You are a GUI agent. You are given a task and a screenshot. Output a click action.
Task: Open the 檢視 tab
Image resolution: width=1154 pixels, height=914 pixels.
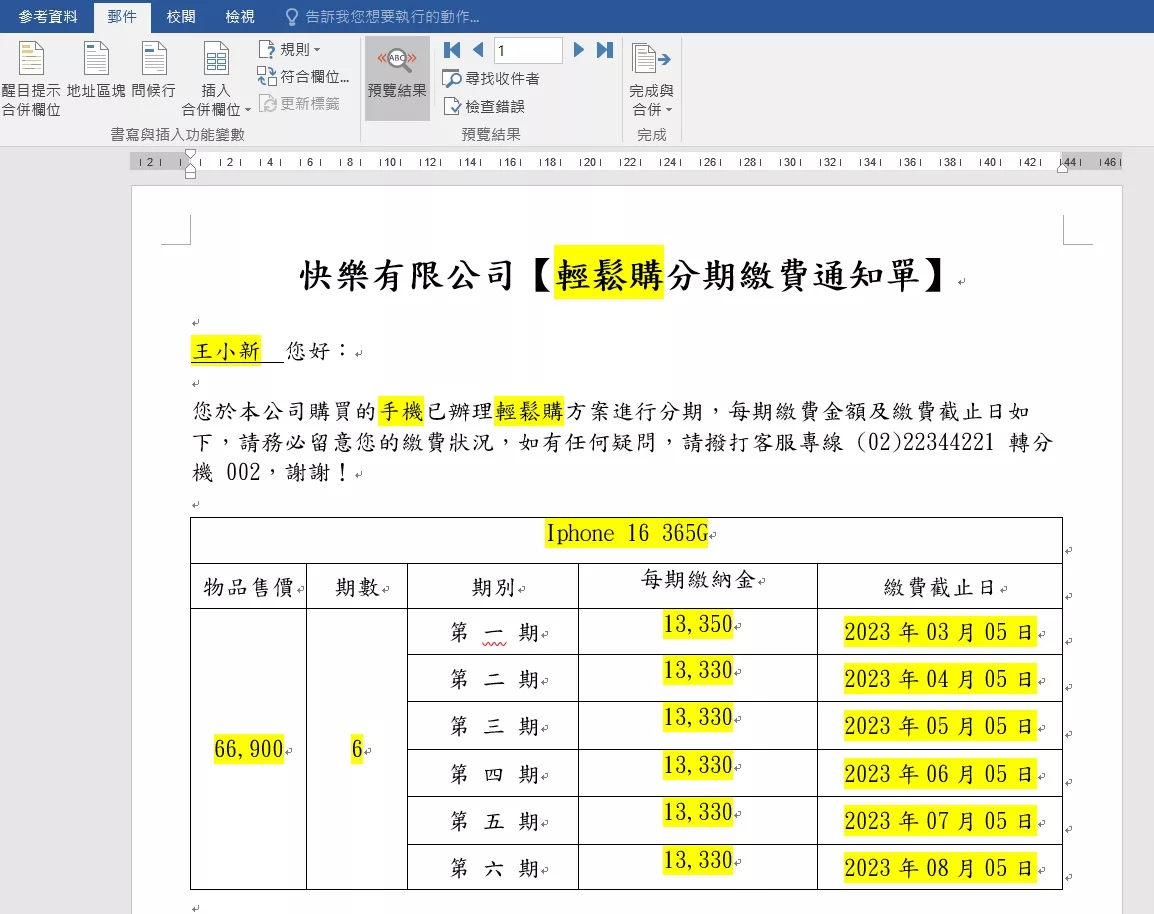(240, 16)
